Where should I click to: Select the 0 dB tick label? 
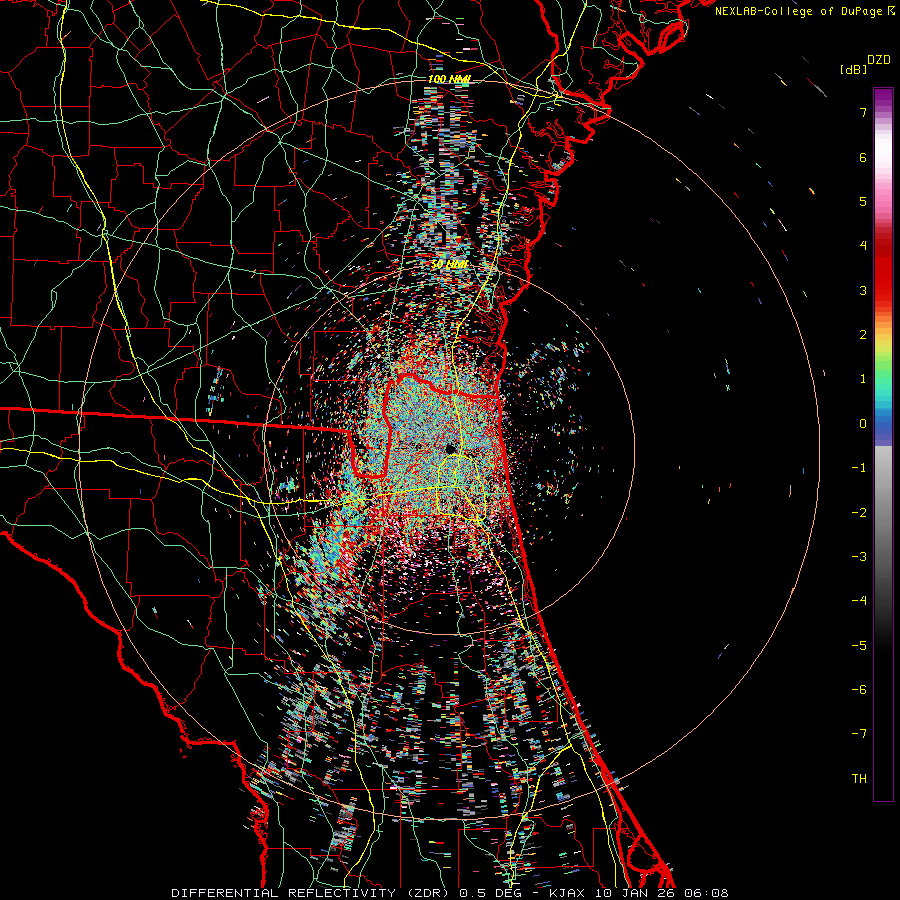[x=863, y=424]
